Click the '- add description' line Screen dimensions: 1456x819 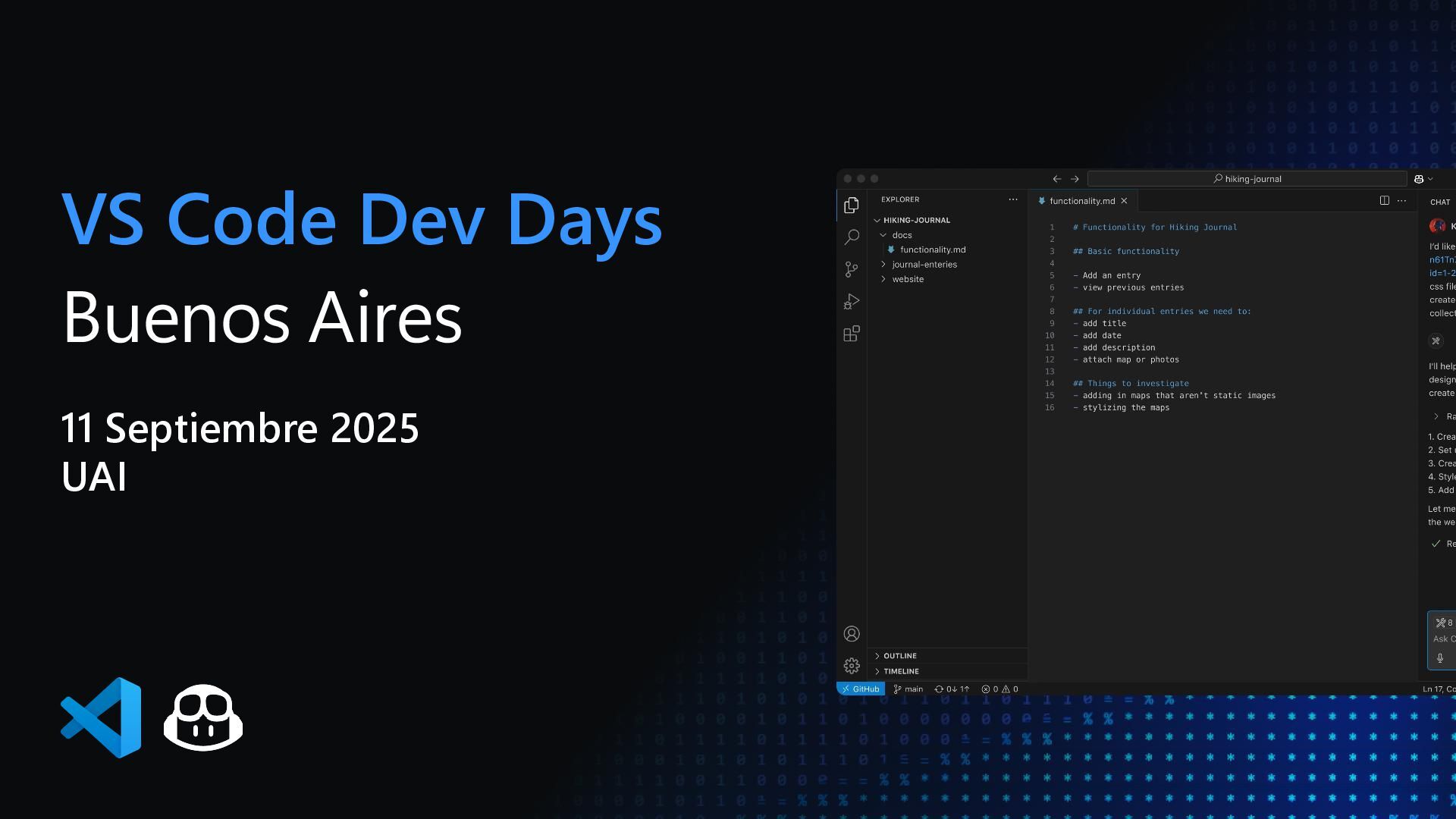[x=1114, y=347]
